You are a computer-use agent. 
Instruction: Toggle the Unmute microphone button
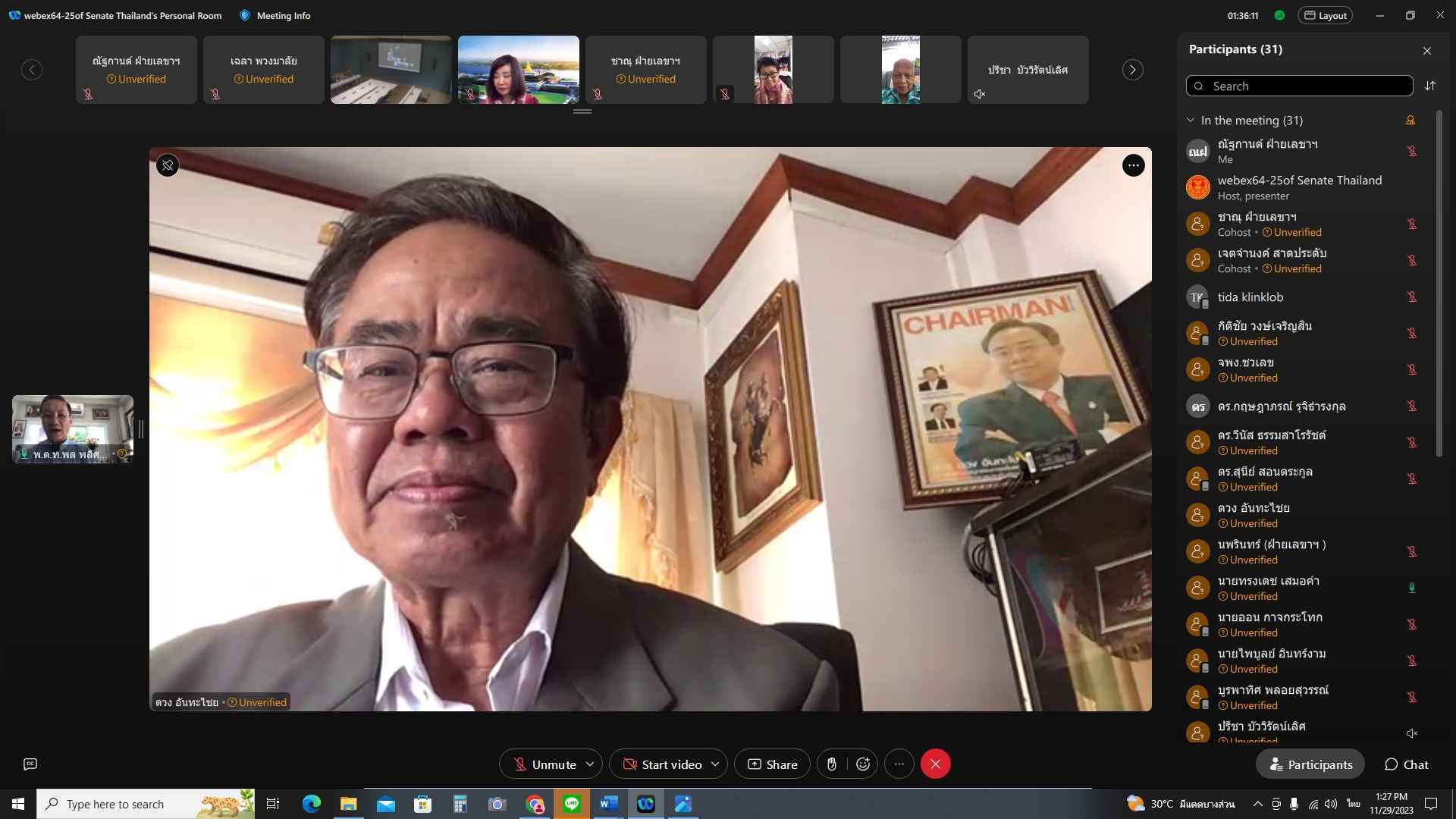[544, 764]
